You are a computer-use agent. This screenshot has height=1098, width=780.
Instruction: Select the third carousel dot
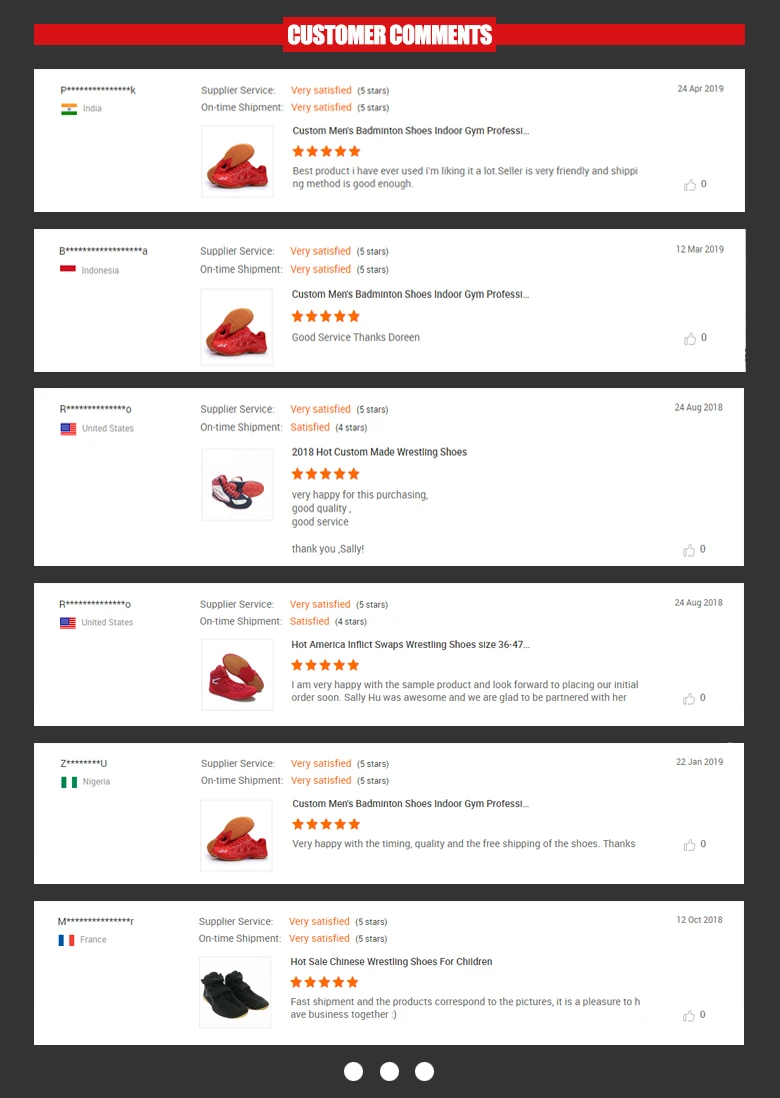tap(425, 1071)
